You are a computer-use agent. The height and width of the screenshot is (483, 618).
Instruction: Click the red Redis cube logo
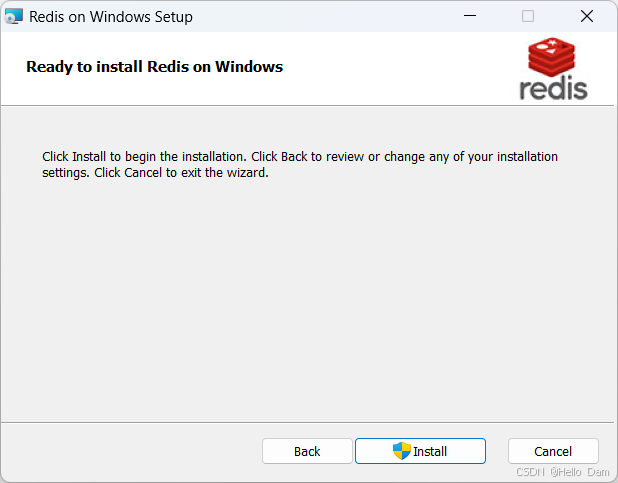553,57
